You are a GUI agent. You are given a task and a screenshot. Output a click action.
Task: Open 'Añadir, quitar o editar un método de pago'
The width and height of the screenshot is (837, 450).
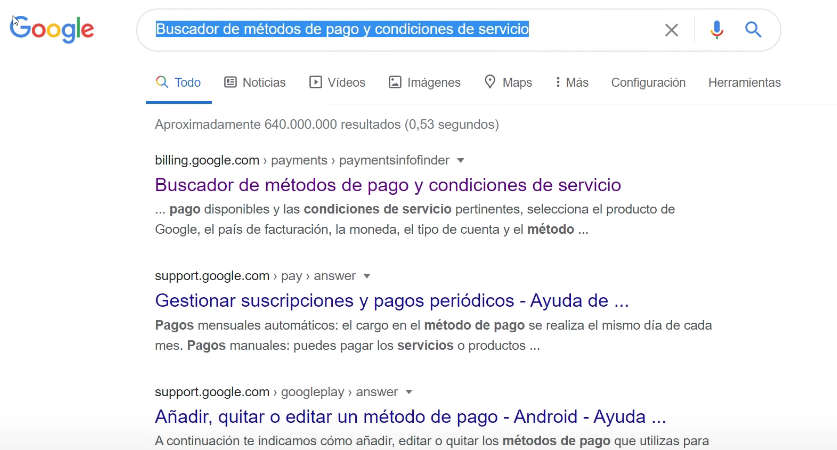410,416
